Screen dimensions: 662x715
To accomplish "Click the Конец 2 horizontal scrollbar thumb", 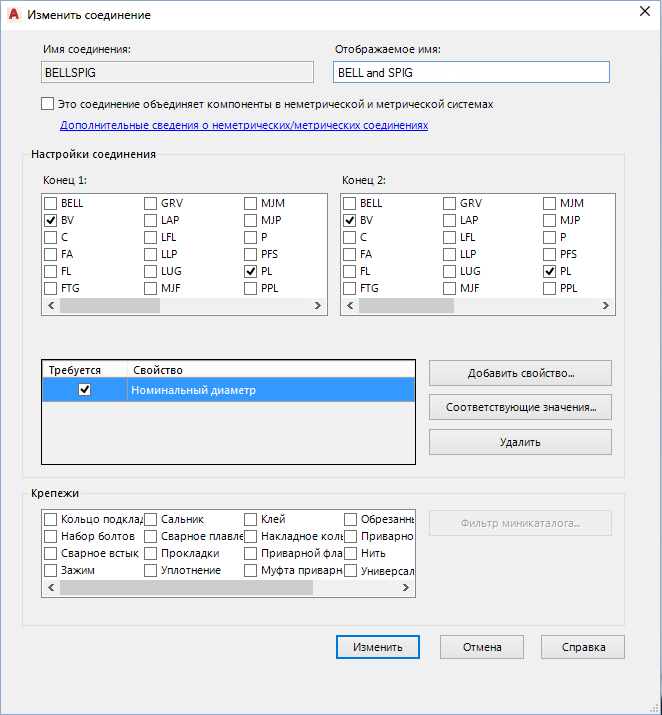I will click(406, 306).
